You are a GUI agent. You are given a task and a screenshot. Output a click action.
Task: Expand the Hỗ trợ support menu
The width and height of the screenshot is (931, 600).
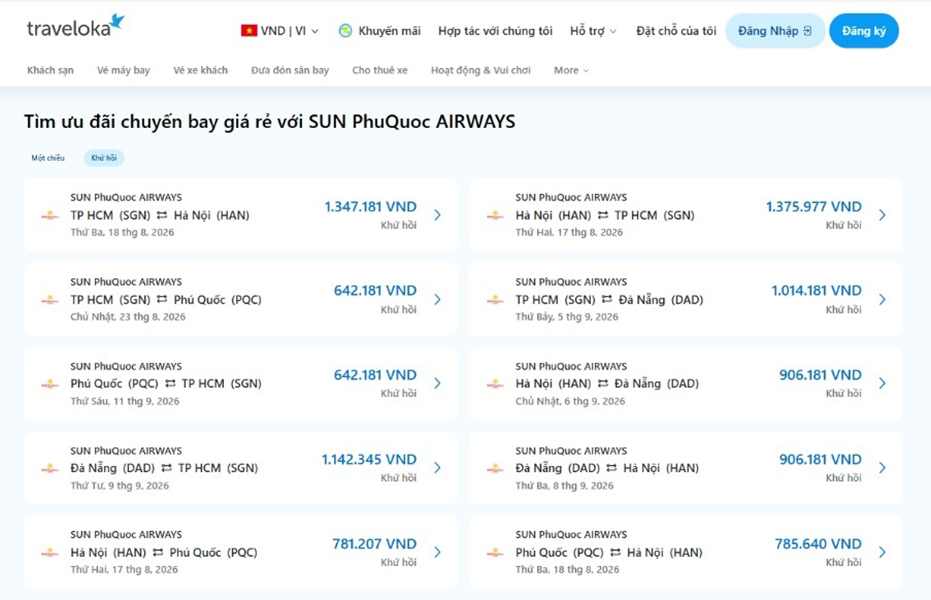[x=593, y=31]
